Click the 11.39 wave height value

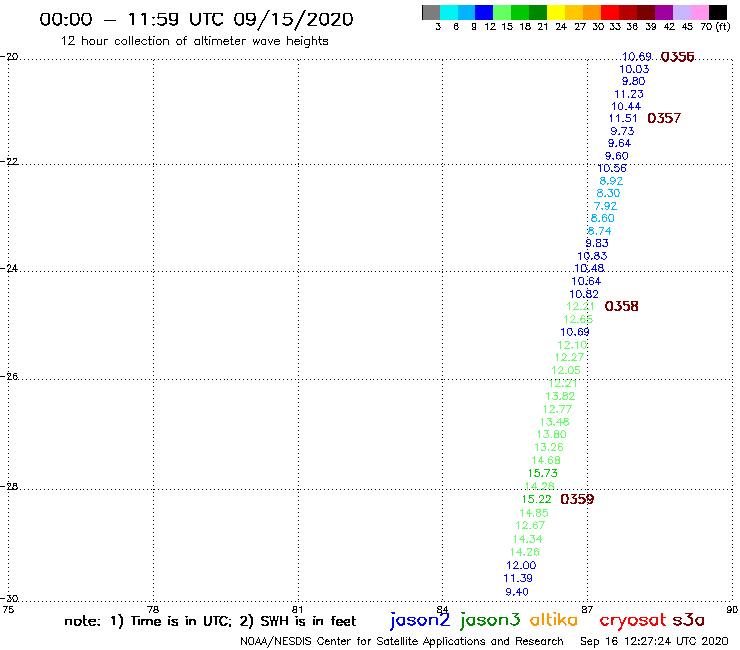click(x=518, y=578)
